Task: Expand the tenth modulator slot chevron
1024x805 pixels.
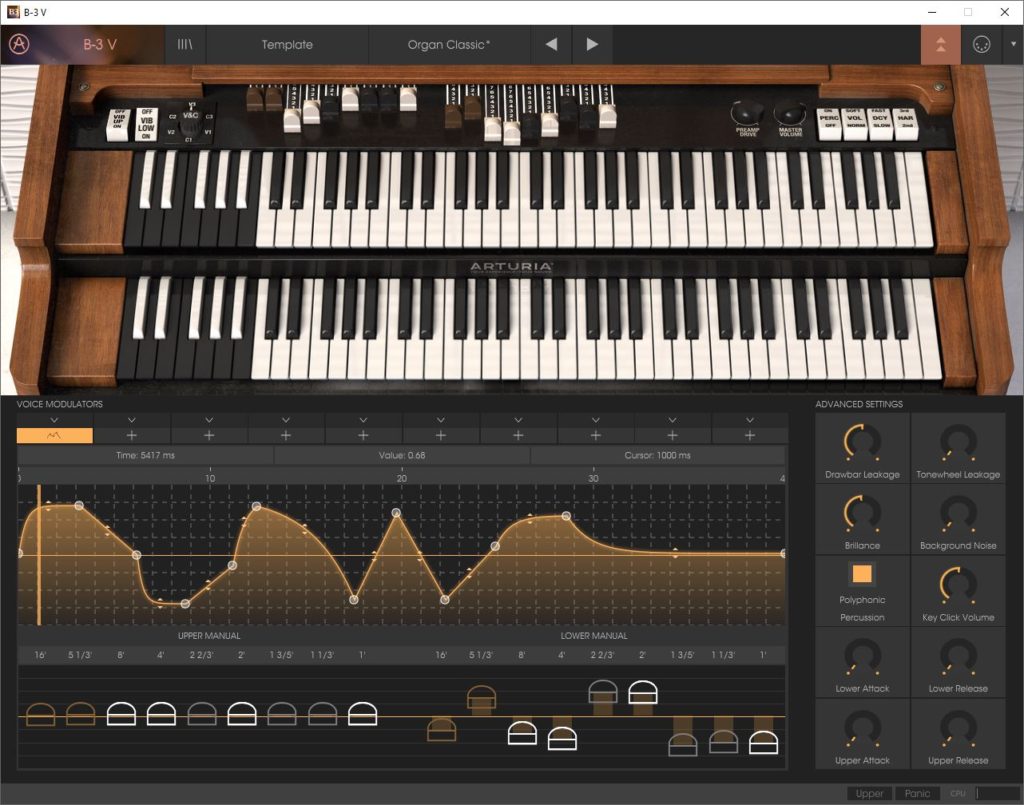Action: point(750,420)
